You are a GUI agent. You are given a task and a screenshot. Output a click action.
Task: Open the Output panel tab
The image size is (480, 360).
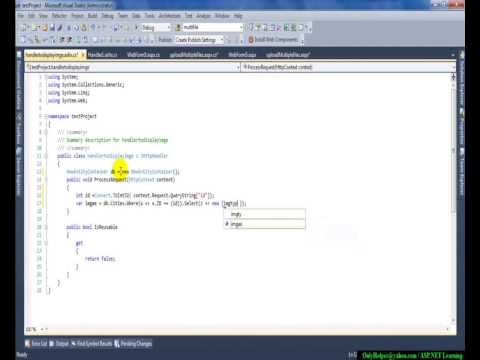(59, 344)
